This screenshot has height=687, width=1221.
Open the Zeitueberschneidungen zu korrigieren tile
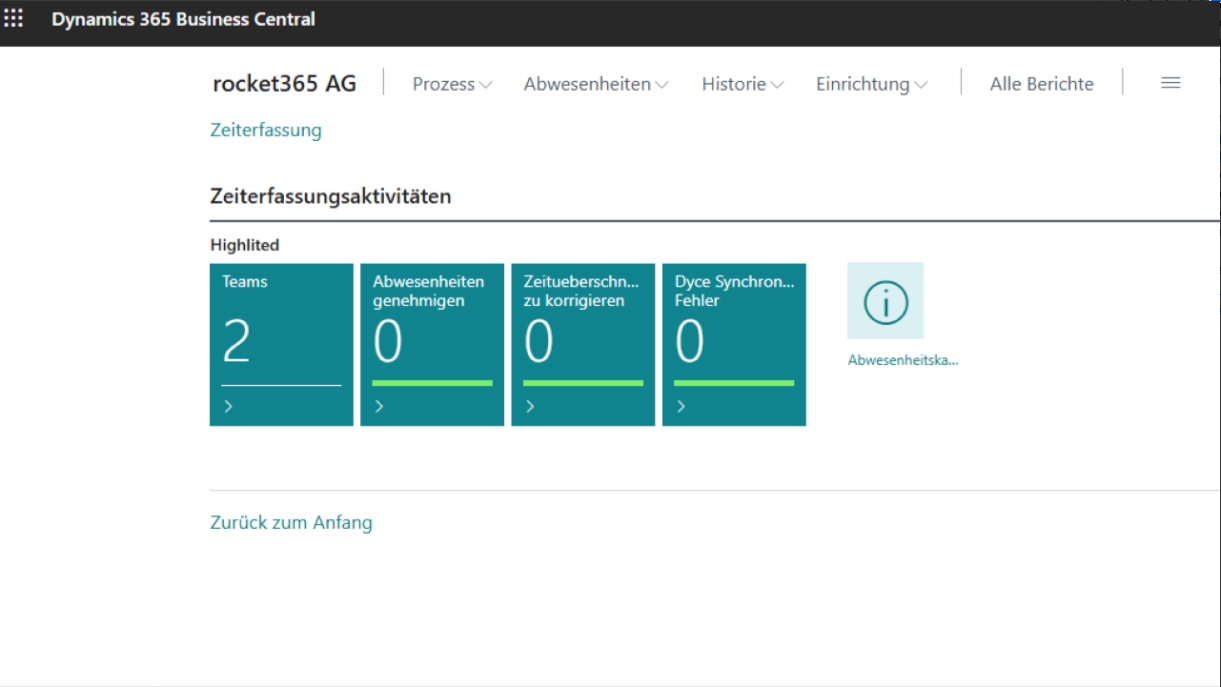[583, 345]
